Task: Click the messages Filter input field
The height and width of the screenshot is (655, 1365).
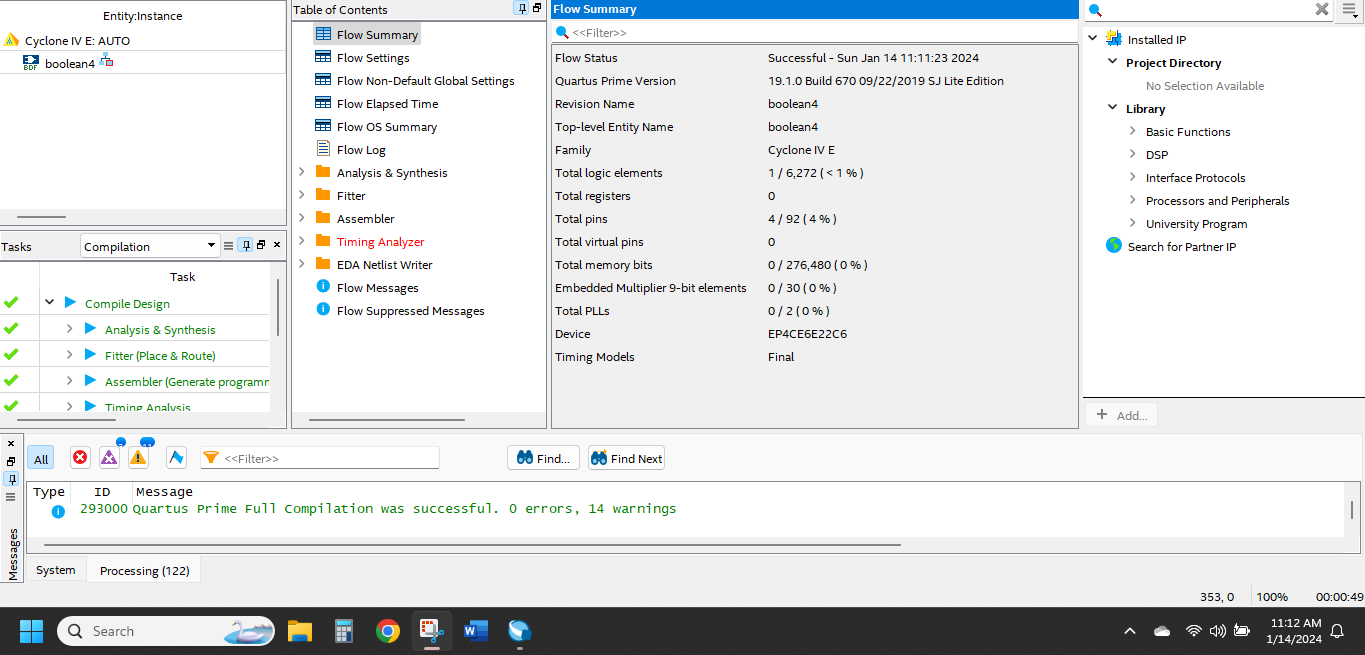Action: coord(320,458)
